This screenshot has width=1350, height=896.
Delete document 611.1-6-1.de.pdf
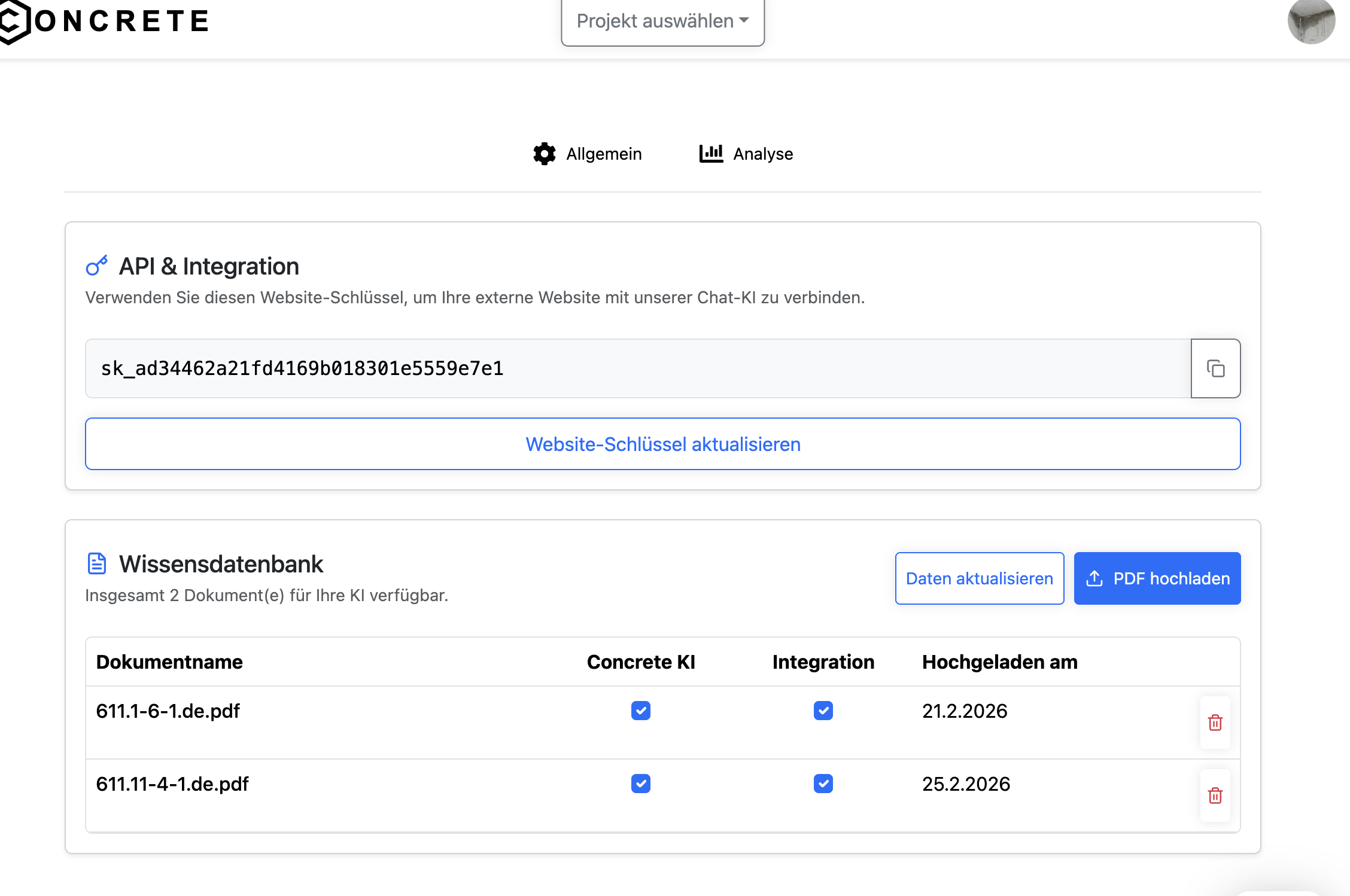[1215, 723]
